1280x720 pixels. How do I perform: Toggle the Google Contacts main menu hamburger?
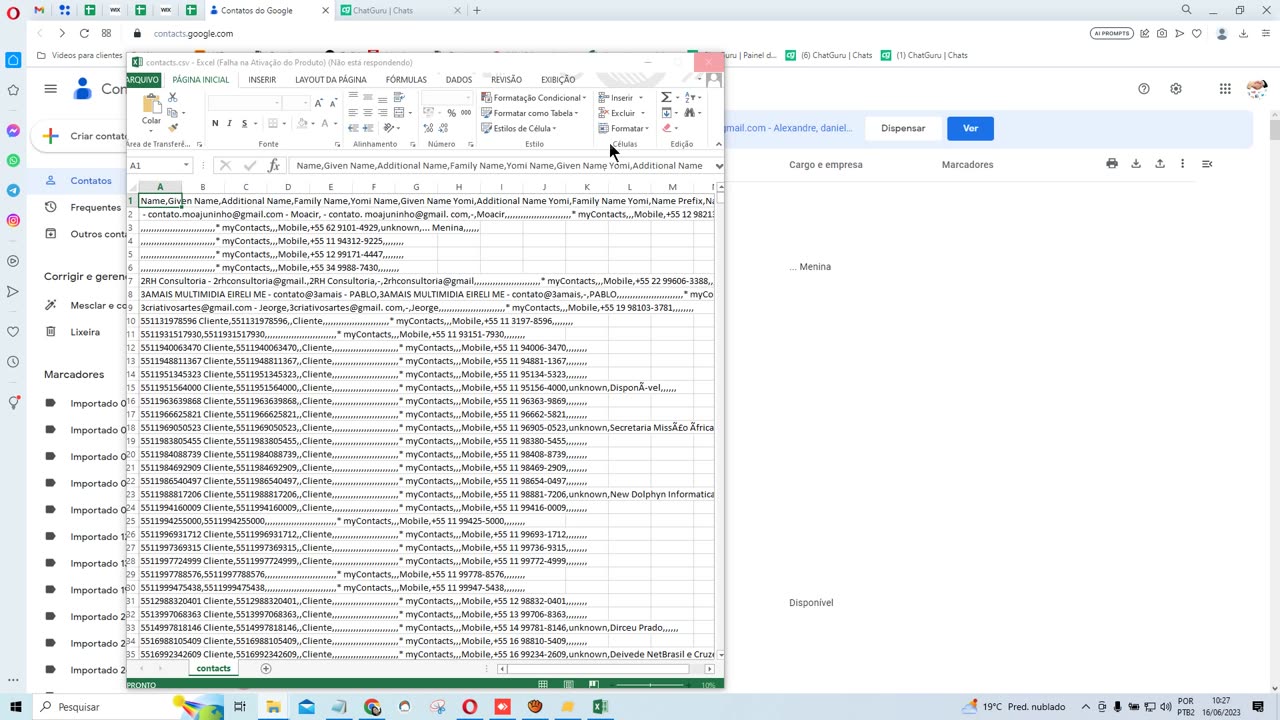point(50,89)
